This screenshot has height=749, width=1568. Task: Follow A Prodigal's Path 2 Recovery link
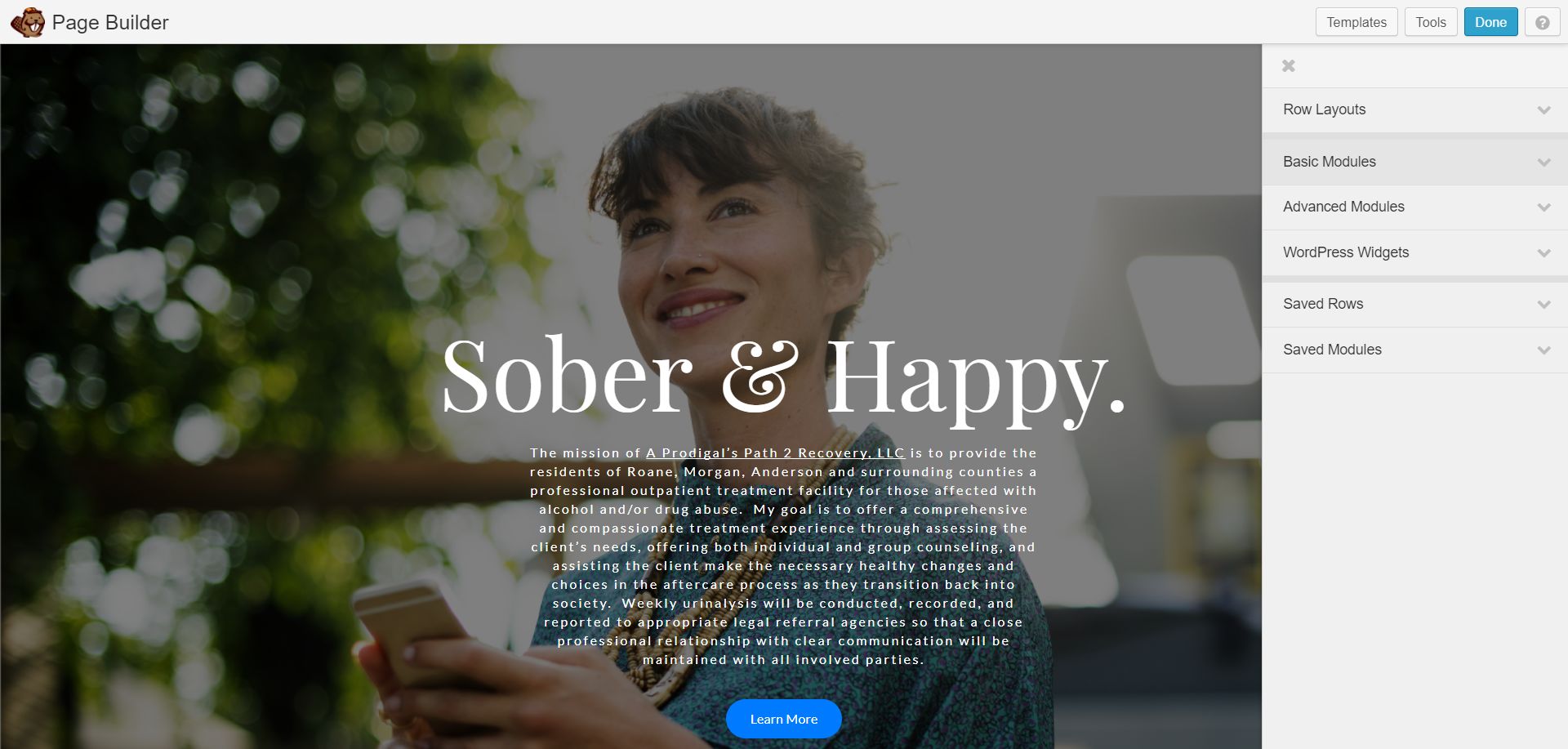click(x=775, y=453)
